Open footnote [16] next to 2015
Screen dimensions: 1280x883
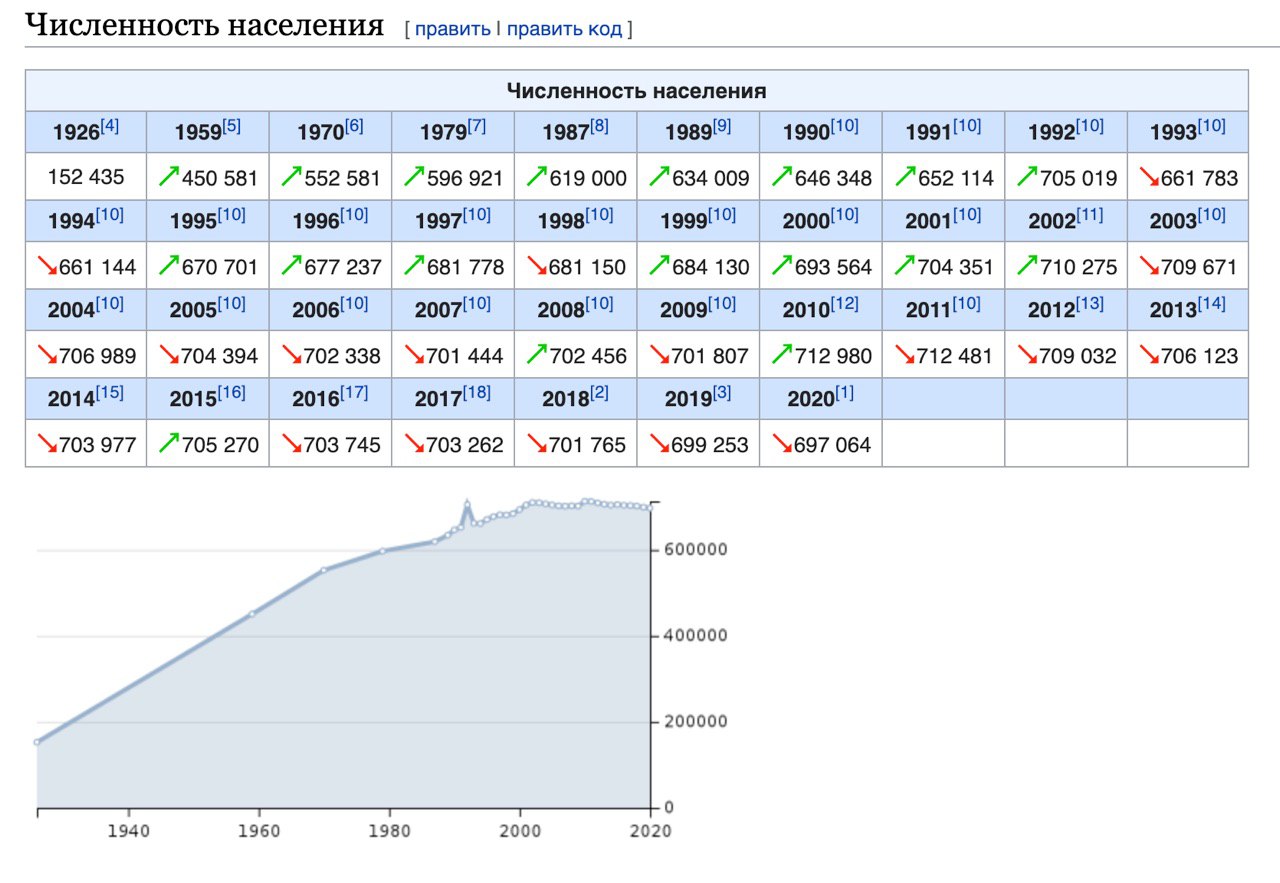point(232,393)
